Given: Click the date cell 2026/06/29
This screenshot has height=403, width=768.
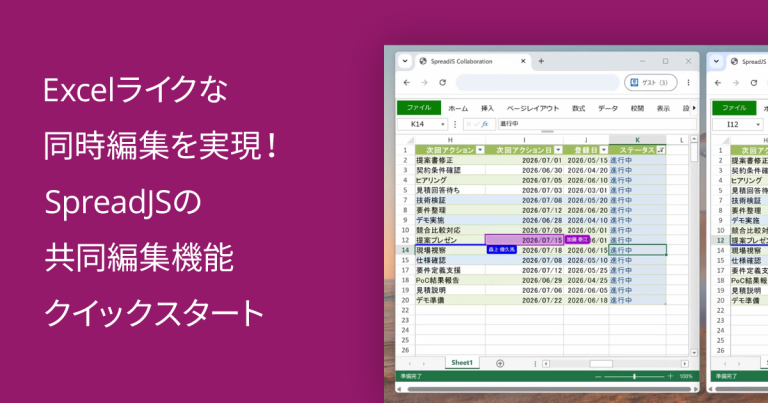Looking at the screenshot, I should [x=524, y=280].
